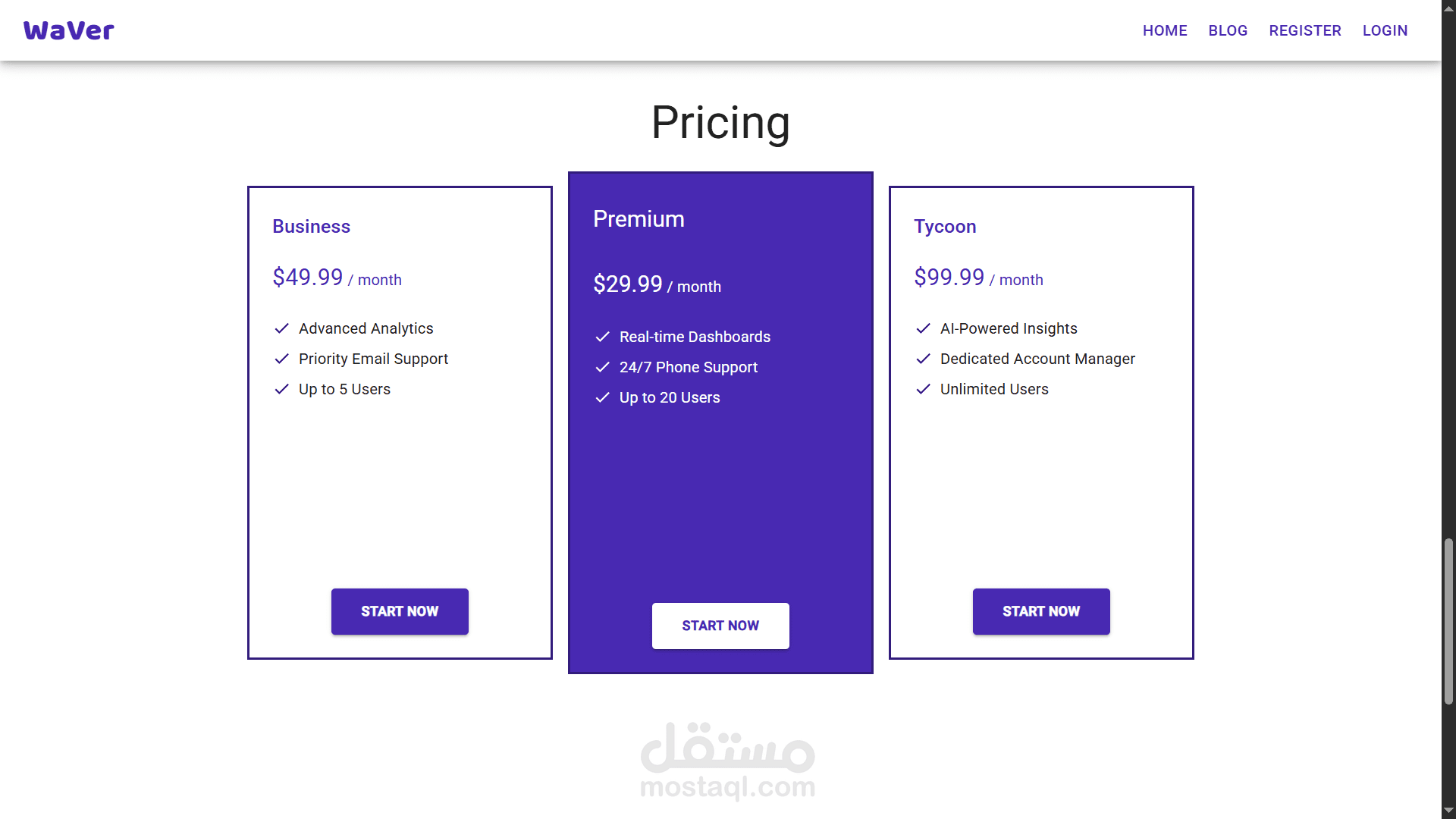Click checkmark beside Up to 20 Users
The image size is (1456, 819).
(x=602, y=397)
